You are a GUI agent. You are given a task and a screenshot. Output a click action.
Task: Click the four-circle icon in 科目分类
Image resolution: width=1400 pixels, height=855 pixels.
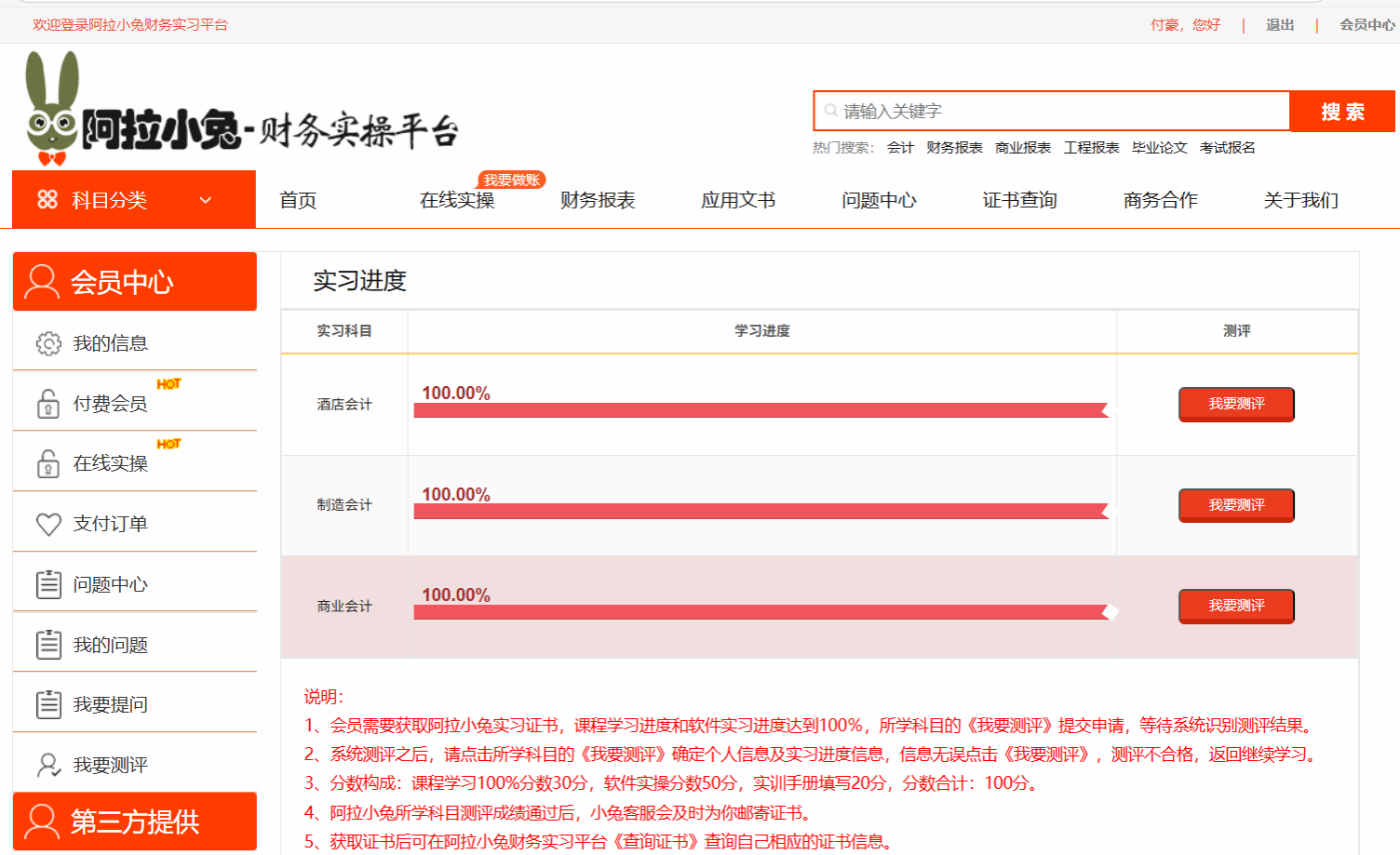(x=47, y=199)
